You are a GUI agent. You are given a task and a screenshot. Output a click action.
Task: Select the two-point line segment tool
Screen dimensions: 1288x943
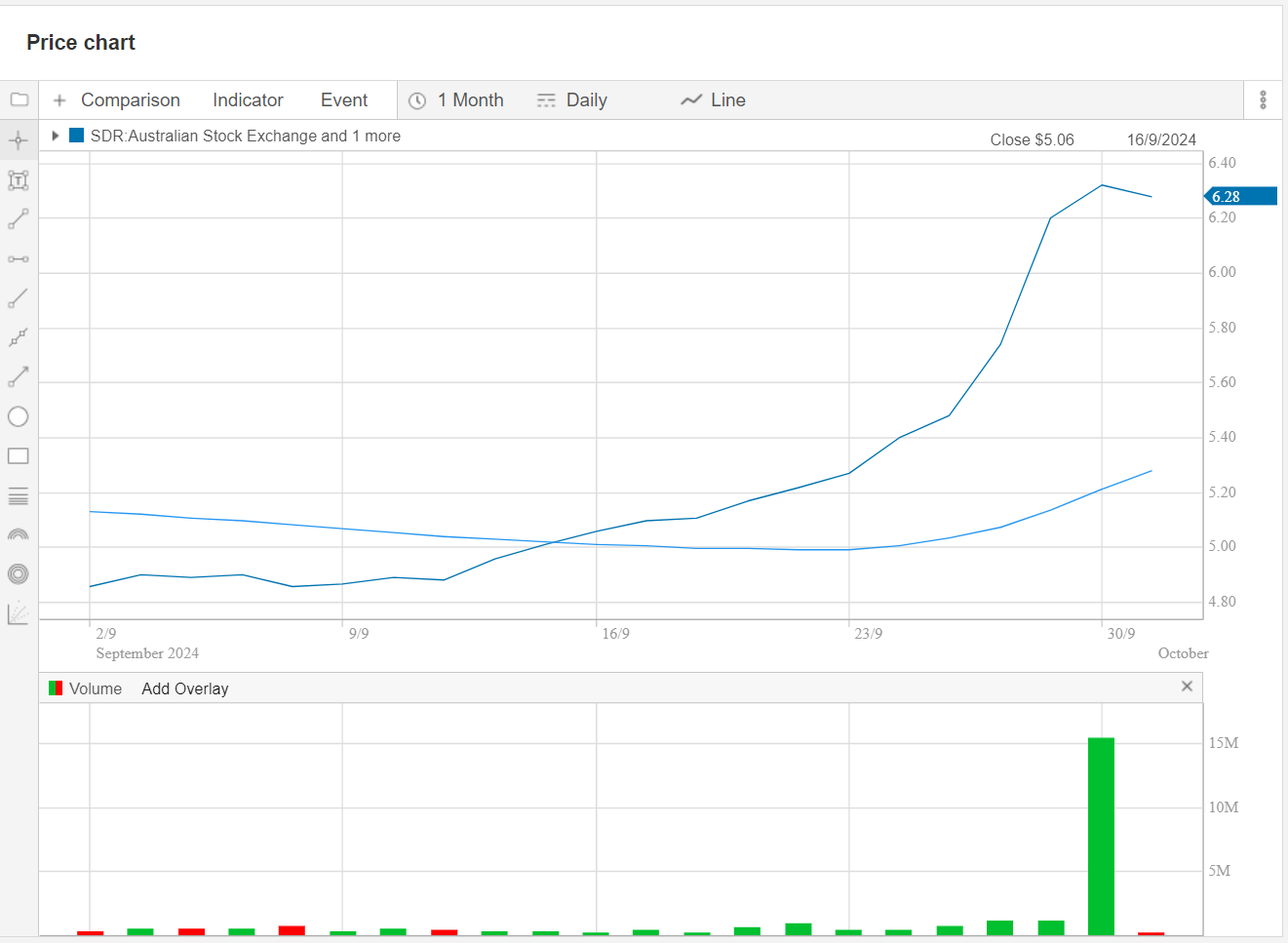coord(19,219)
